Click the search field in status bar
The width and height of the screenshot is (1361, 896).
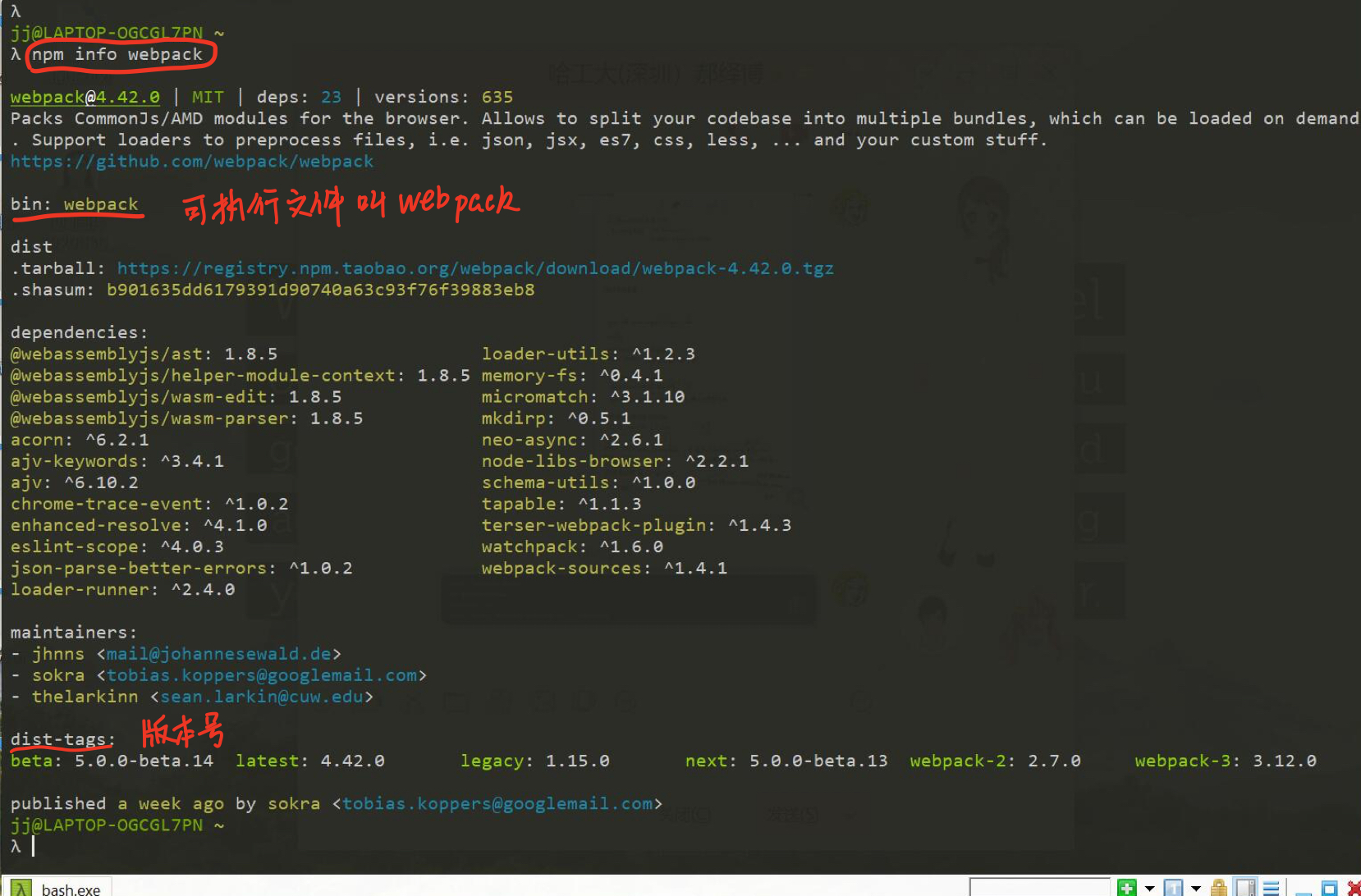[x=1039, y=887]
